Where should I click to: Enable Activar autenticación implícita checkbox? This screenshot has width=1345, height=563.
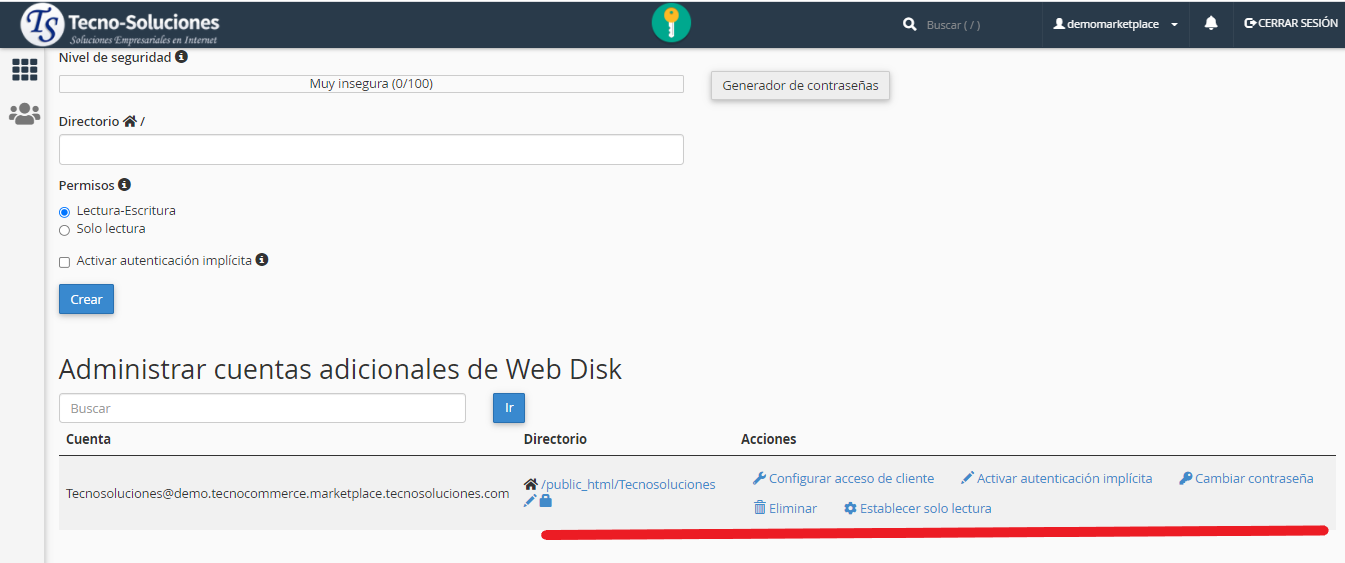point(65,262)
